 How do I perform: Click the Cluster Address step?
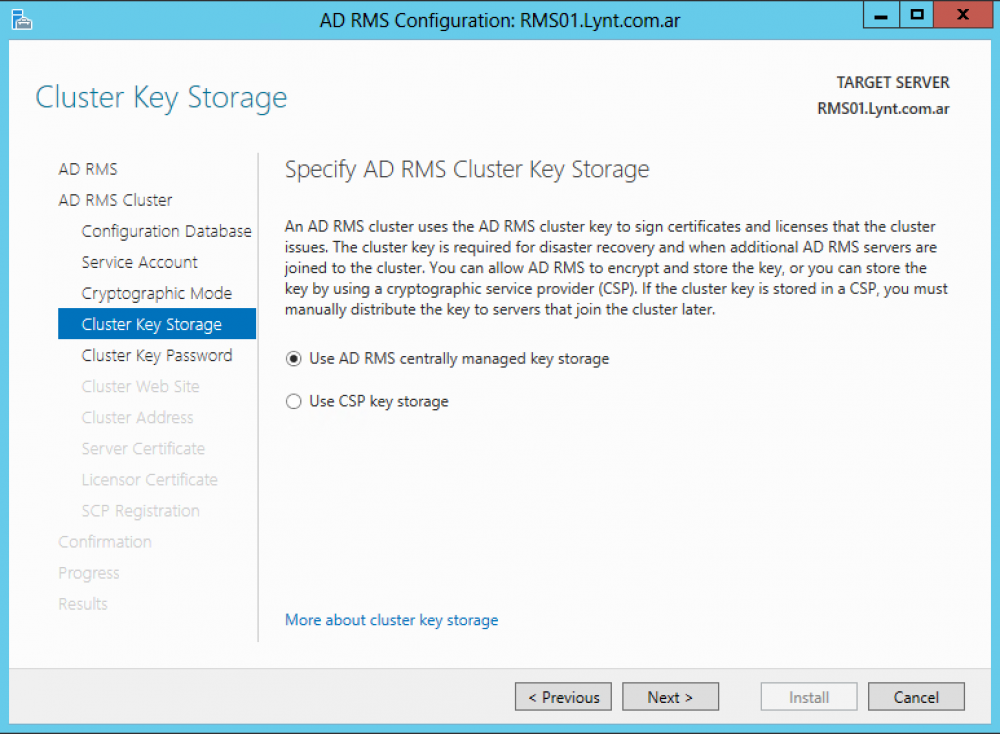point(137,418)
